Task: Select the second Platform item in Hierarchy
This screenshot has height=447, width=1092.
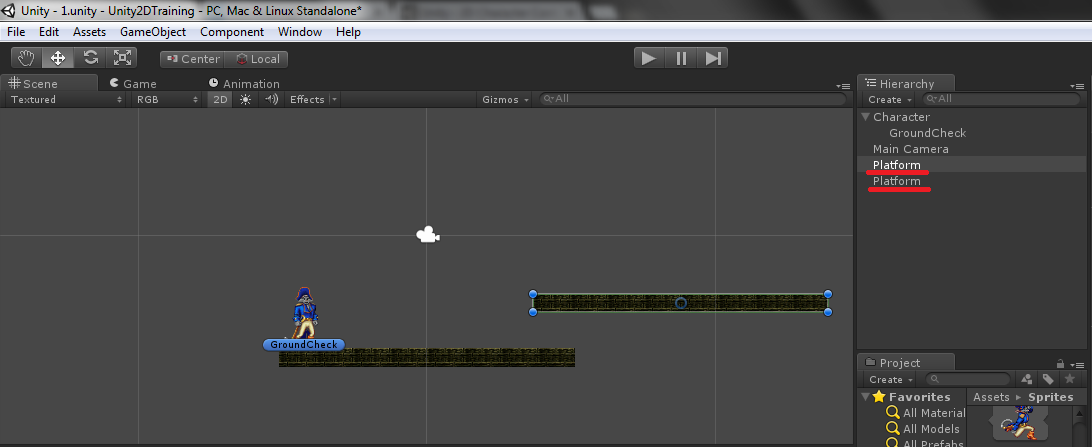Action: pyautogui.click(x=896, y=181)
